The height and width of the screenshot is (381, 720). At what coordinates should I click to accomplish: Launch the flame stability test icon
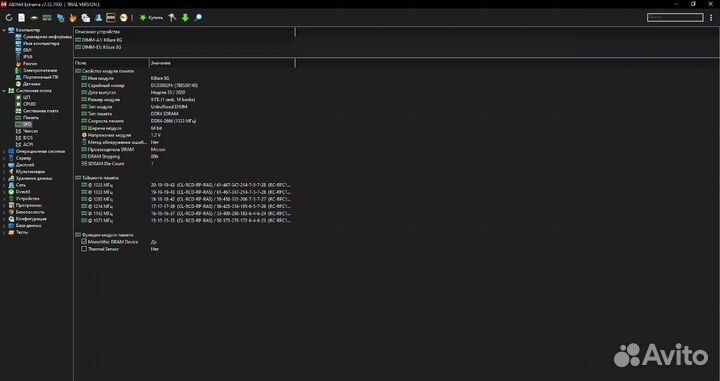click(73, 18)
